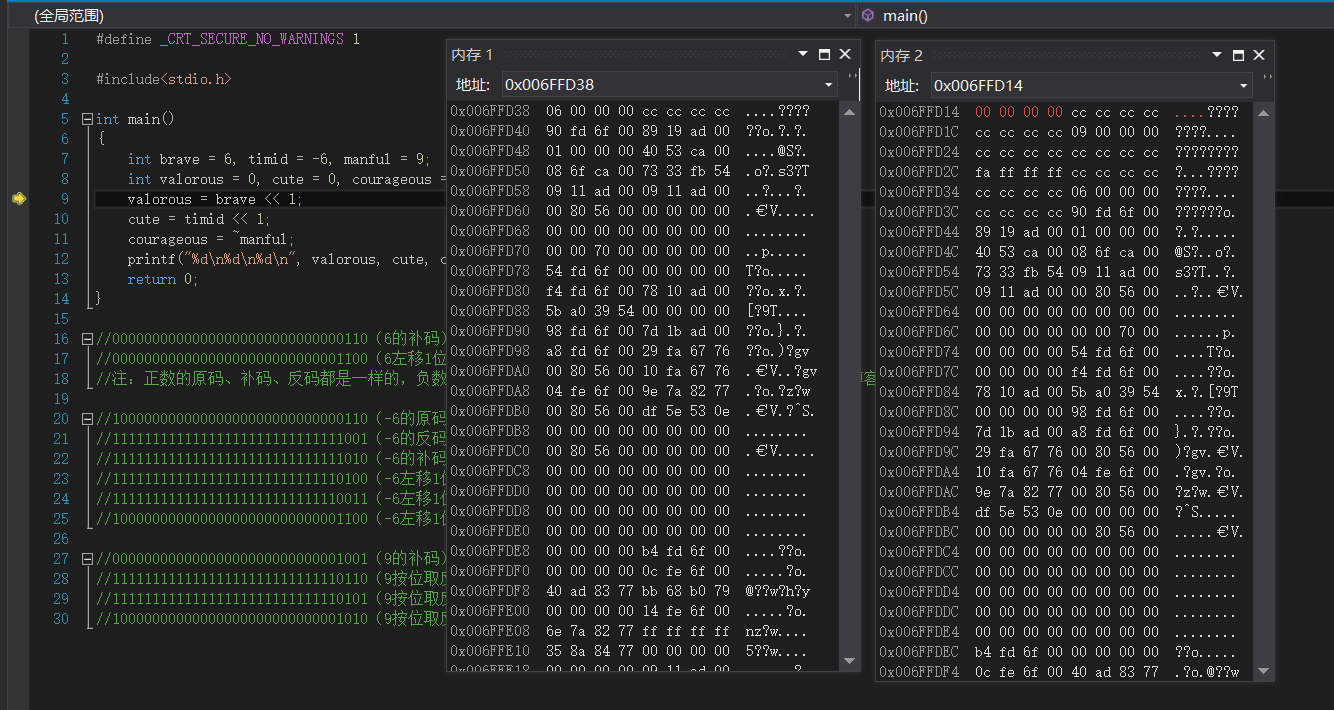
Task: Click the _CRT_SECURE_NO_WARNINGS macro on line 1
Action: click(251, 39)
